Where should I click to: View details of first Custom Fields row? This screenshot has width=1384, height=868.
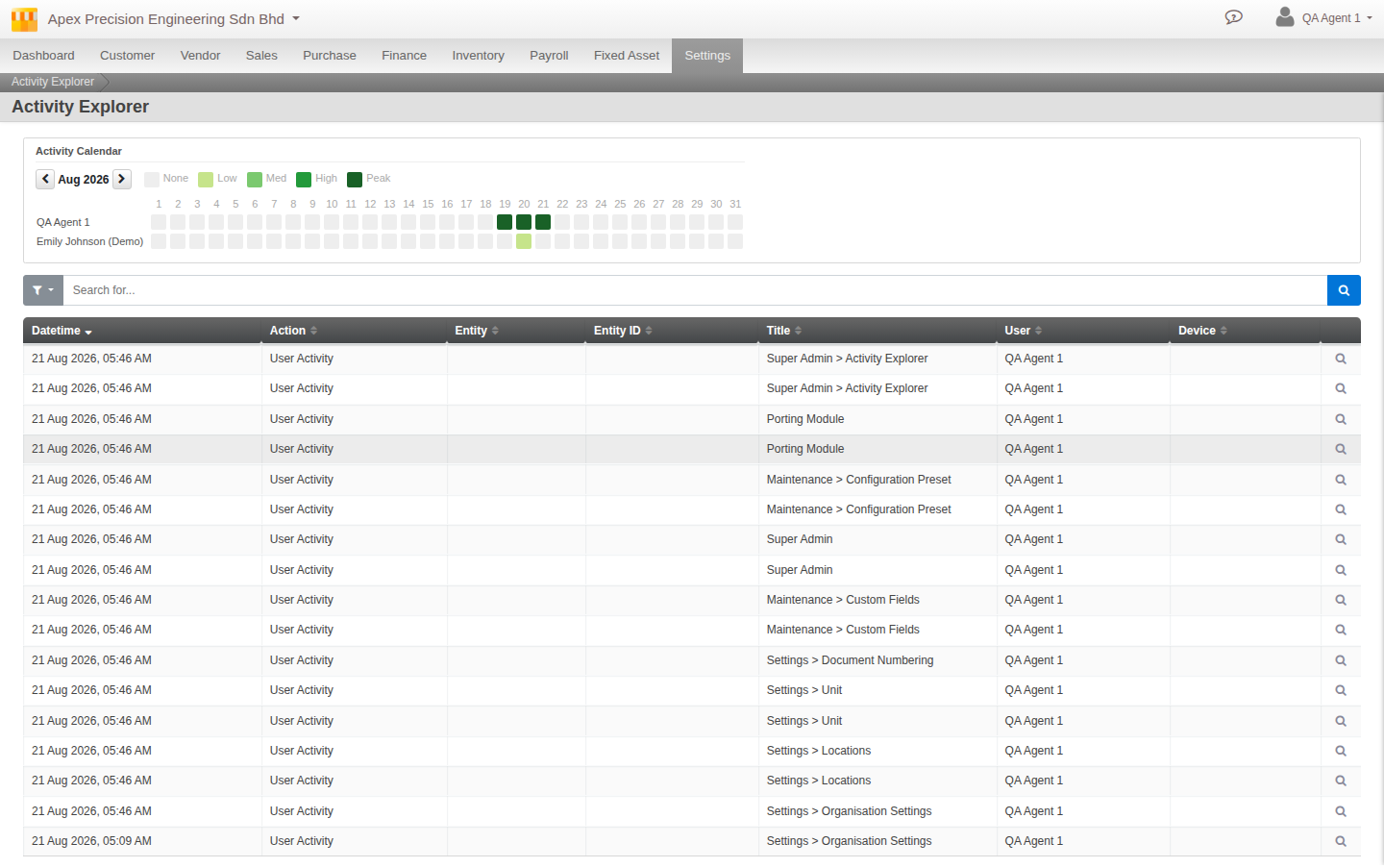point(1341,600)
